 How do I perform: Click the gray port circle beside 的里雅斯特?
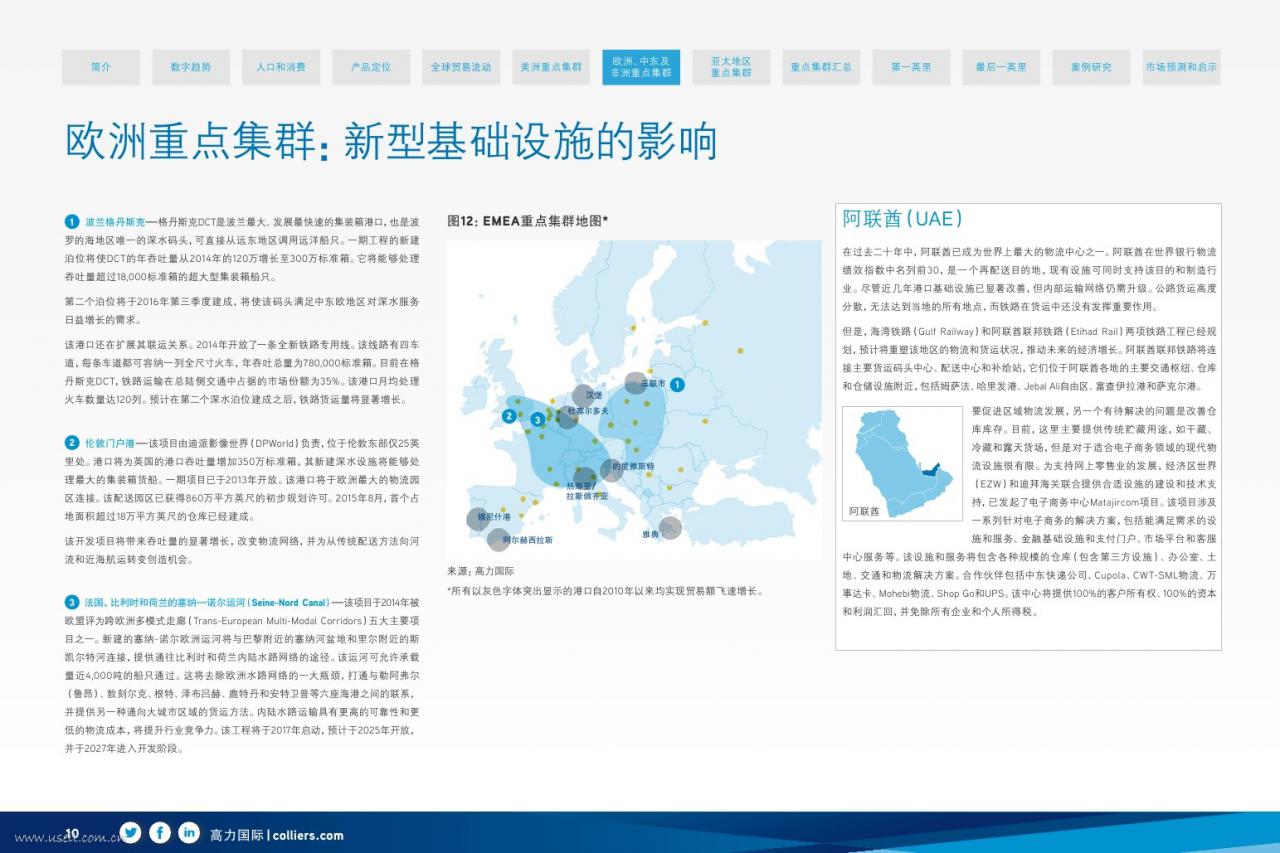612,470
